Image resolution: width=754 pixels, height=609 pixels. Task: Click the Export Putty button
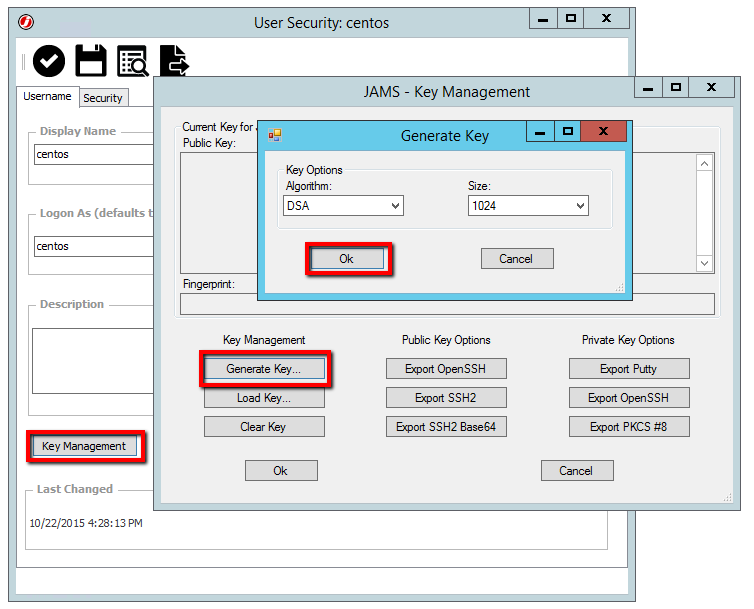point(629,369)
